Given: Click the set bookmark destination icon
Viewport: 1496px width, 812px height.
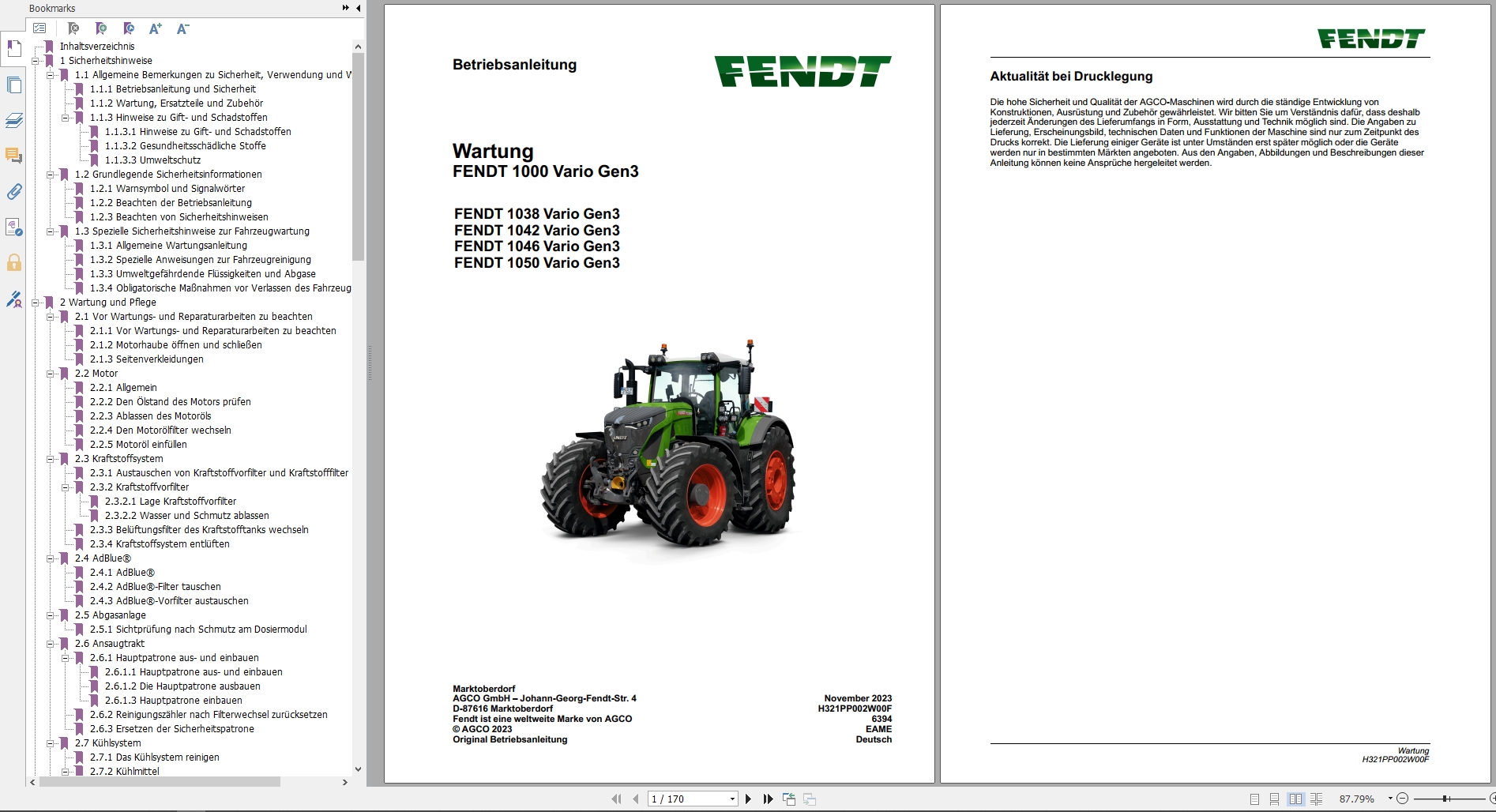Looking at the screenshot, I should pyautogui.click(x=129, y=28).
